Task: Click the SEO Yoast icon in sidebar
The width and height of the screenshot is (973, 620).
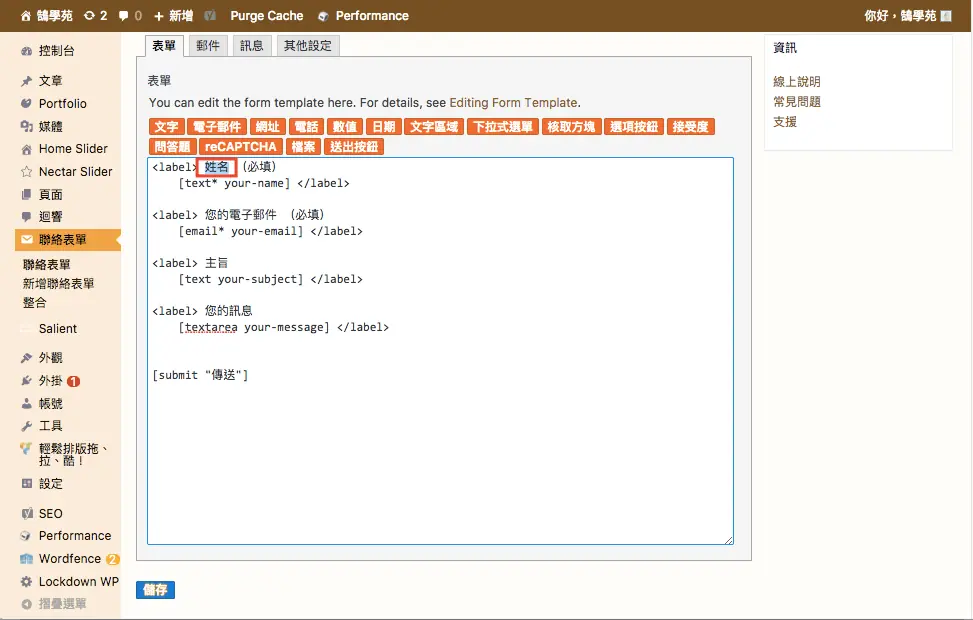Action: 27,513
